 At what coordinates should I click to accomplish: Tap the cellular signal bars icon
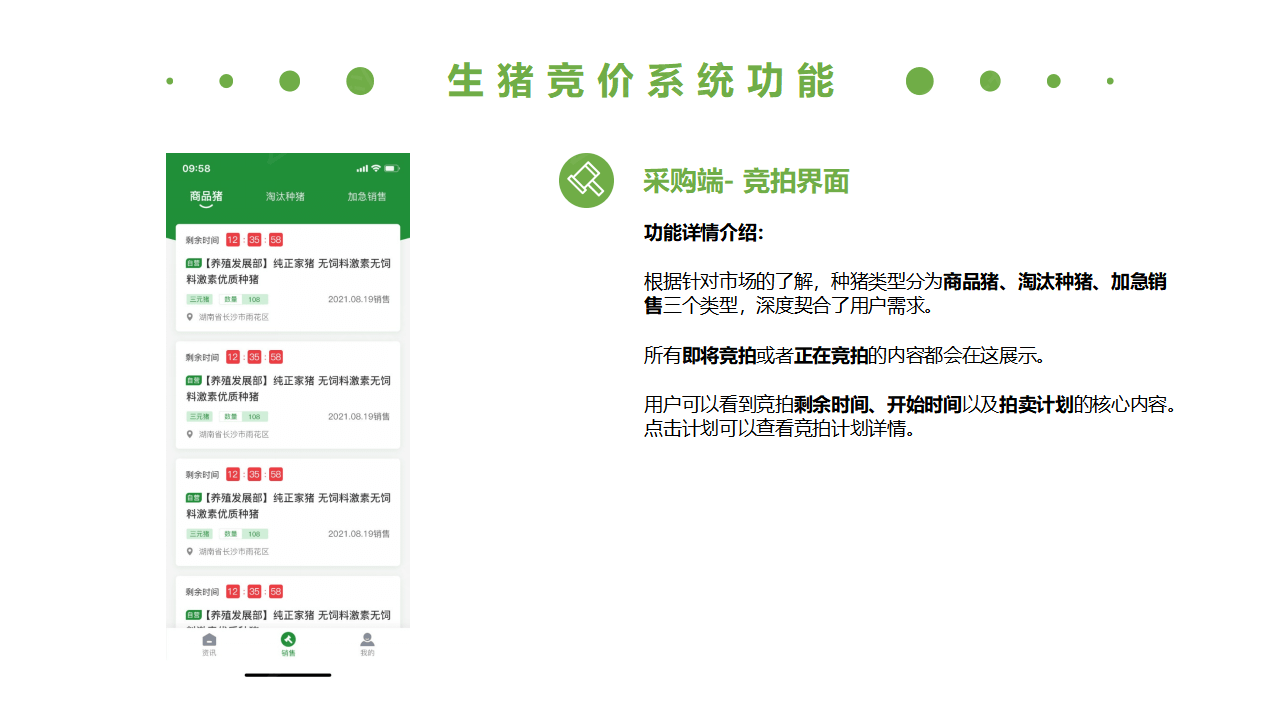point(363,168)
